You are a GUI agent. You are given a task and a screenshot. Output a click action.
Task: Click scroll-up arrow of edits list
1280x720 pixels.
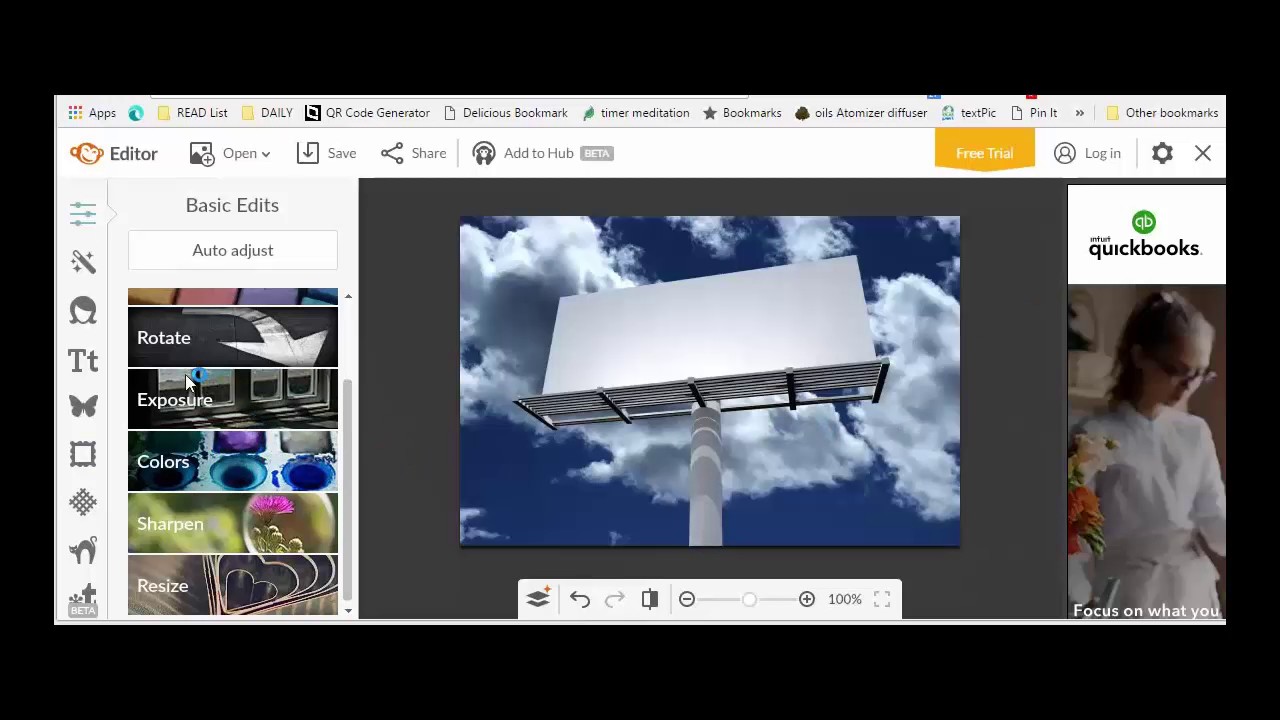coord(348,296)
